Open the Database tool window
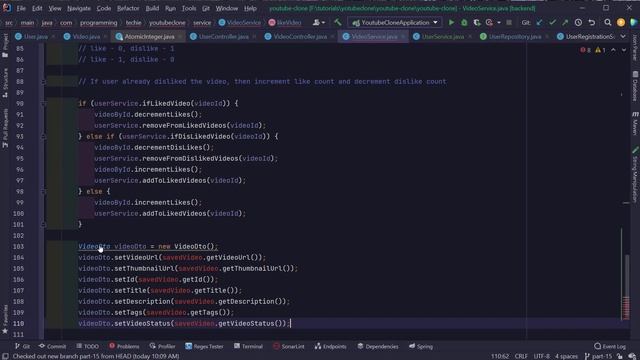This screenshot has height=360, width=640. pos(635,86)
